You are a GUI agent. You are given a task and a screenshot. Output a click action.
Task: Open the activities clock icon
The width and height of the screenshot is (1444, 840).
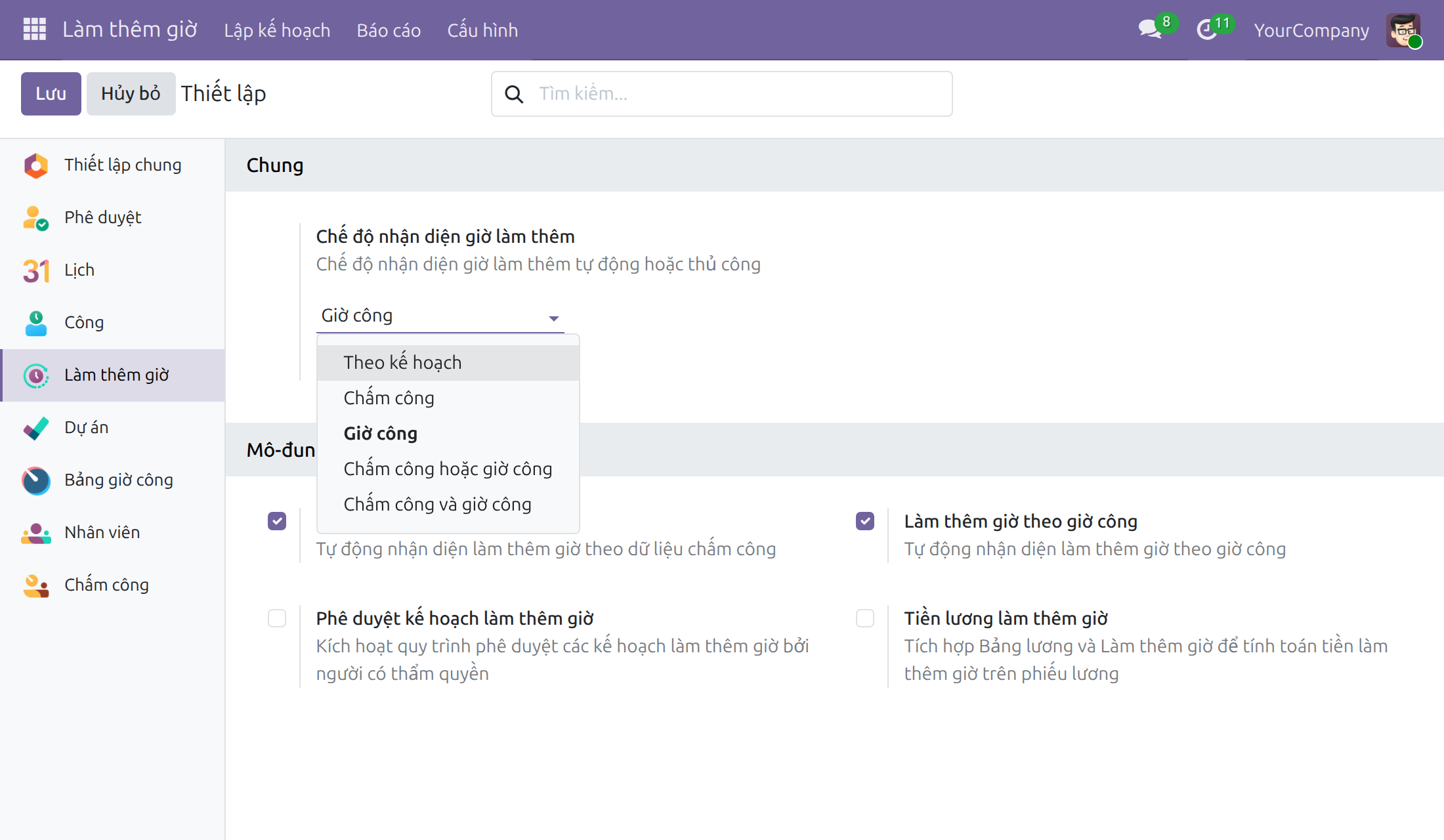coord(1207,30)
